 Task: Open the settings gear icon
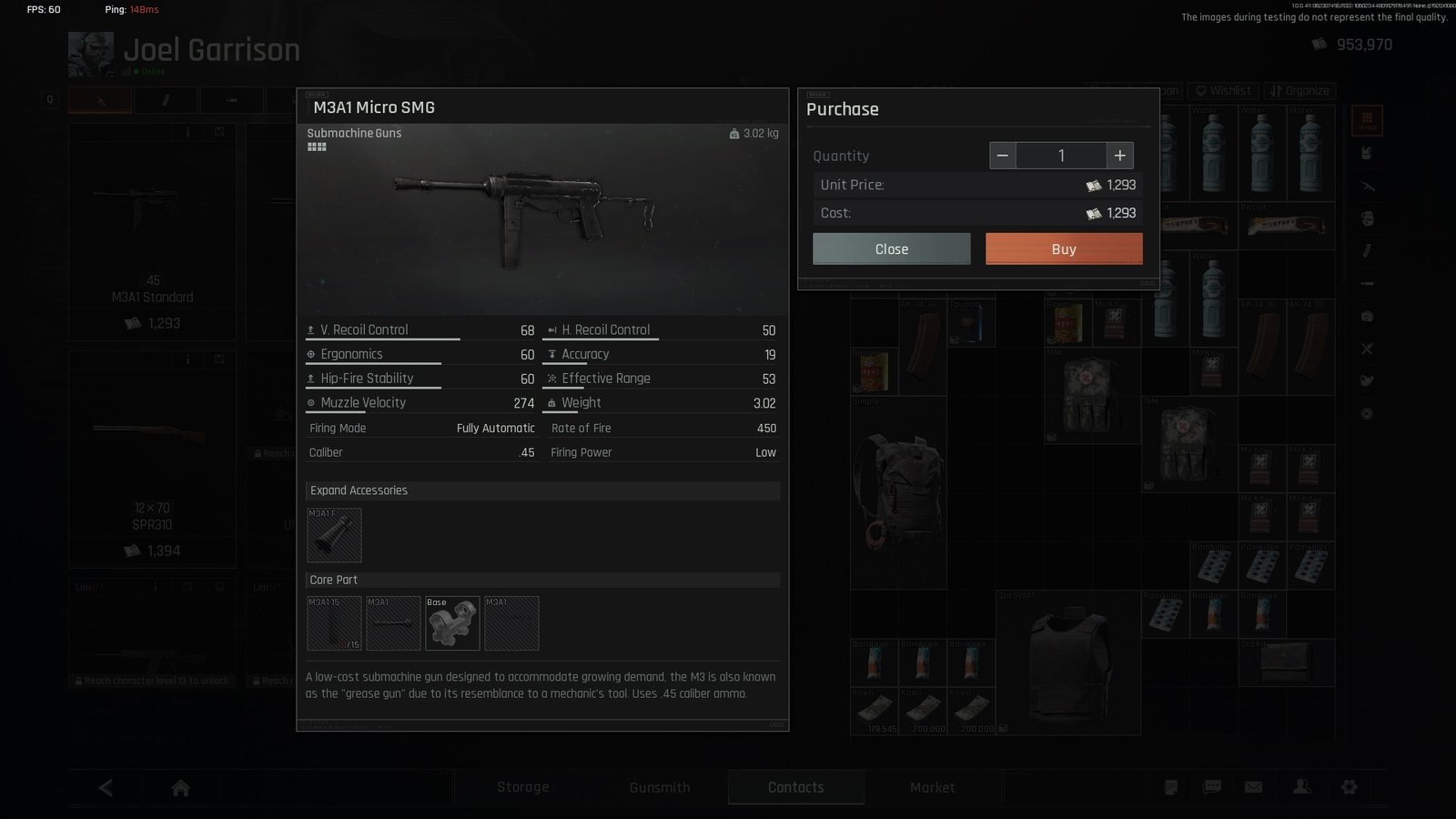1350,787
